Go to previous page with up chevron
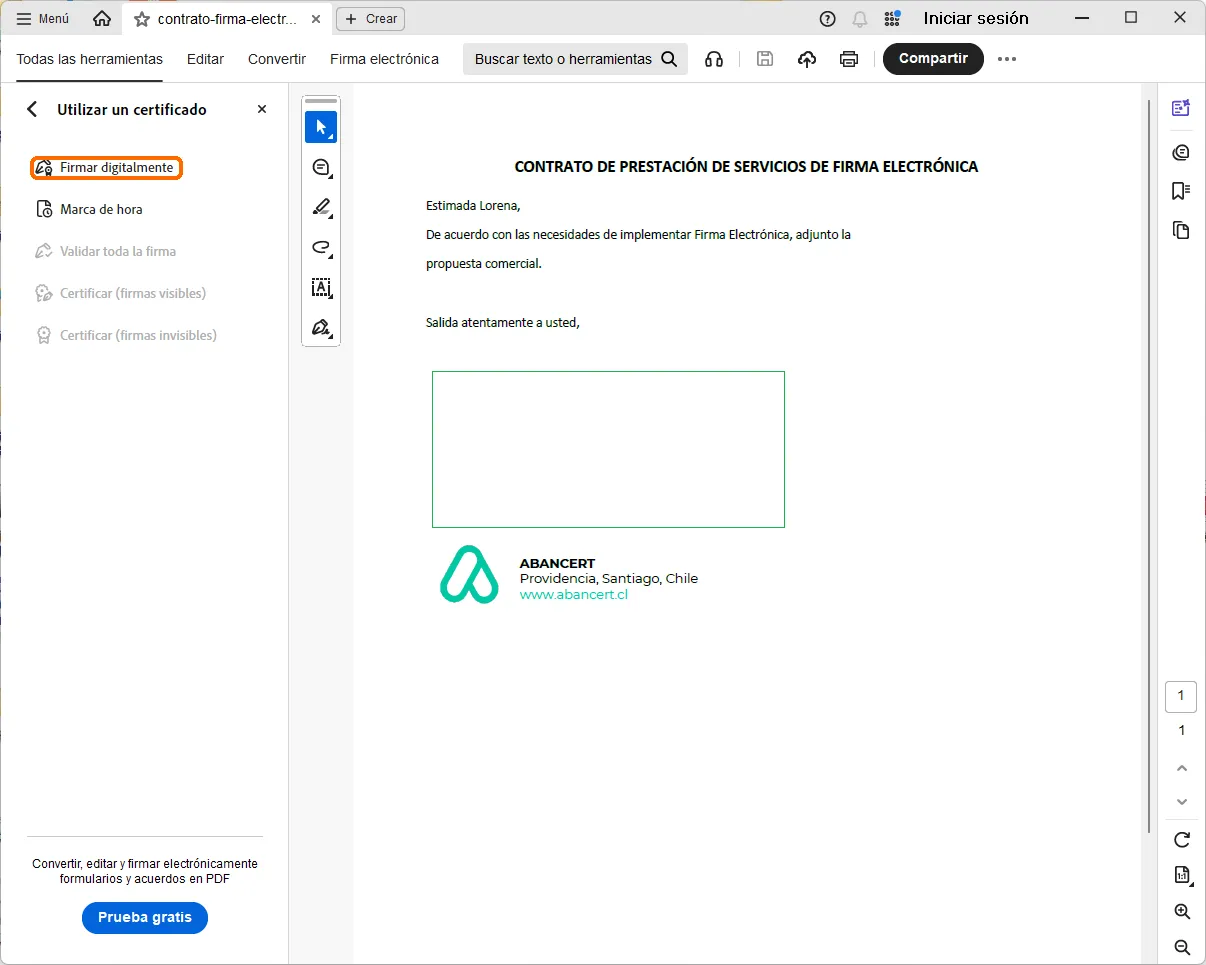This screenshot has width=1206, height=965. pos(1182,768)
